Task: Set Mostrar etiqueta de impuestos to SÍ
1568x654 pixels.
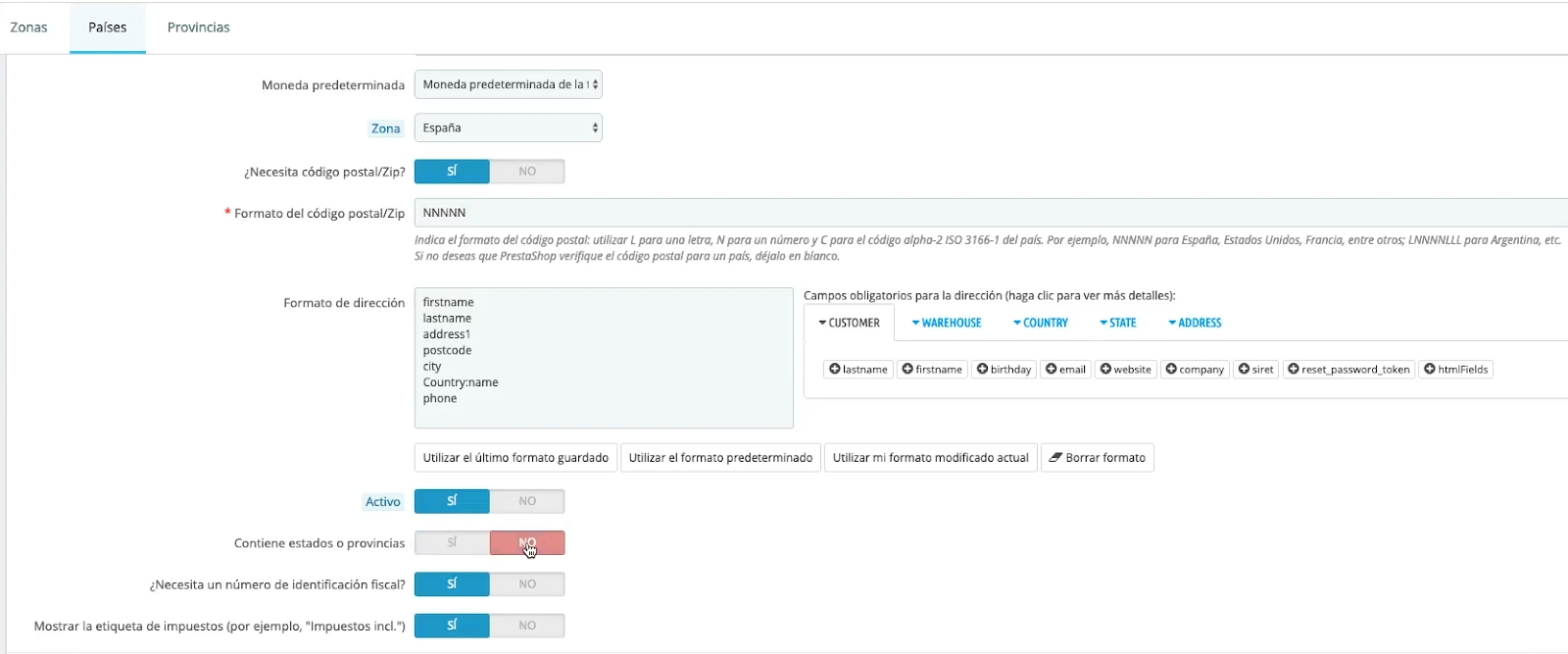Action: (452, 626)
